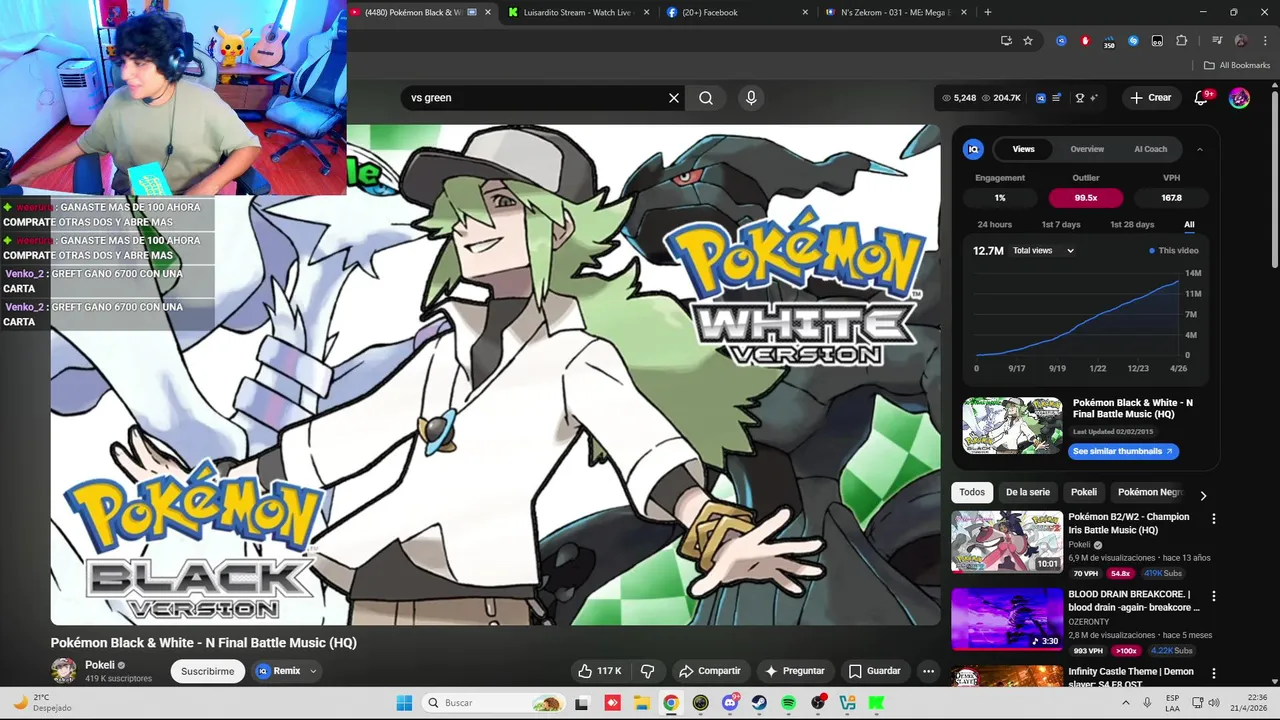Open the red hand ad-blocker extension
Screen dimensions: 1280x720
point(1085,41)
